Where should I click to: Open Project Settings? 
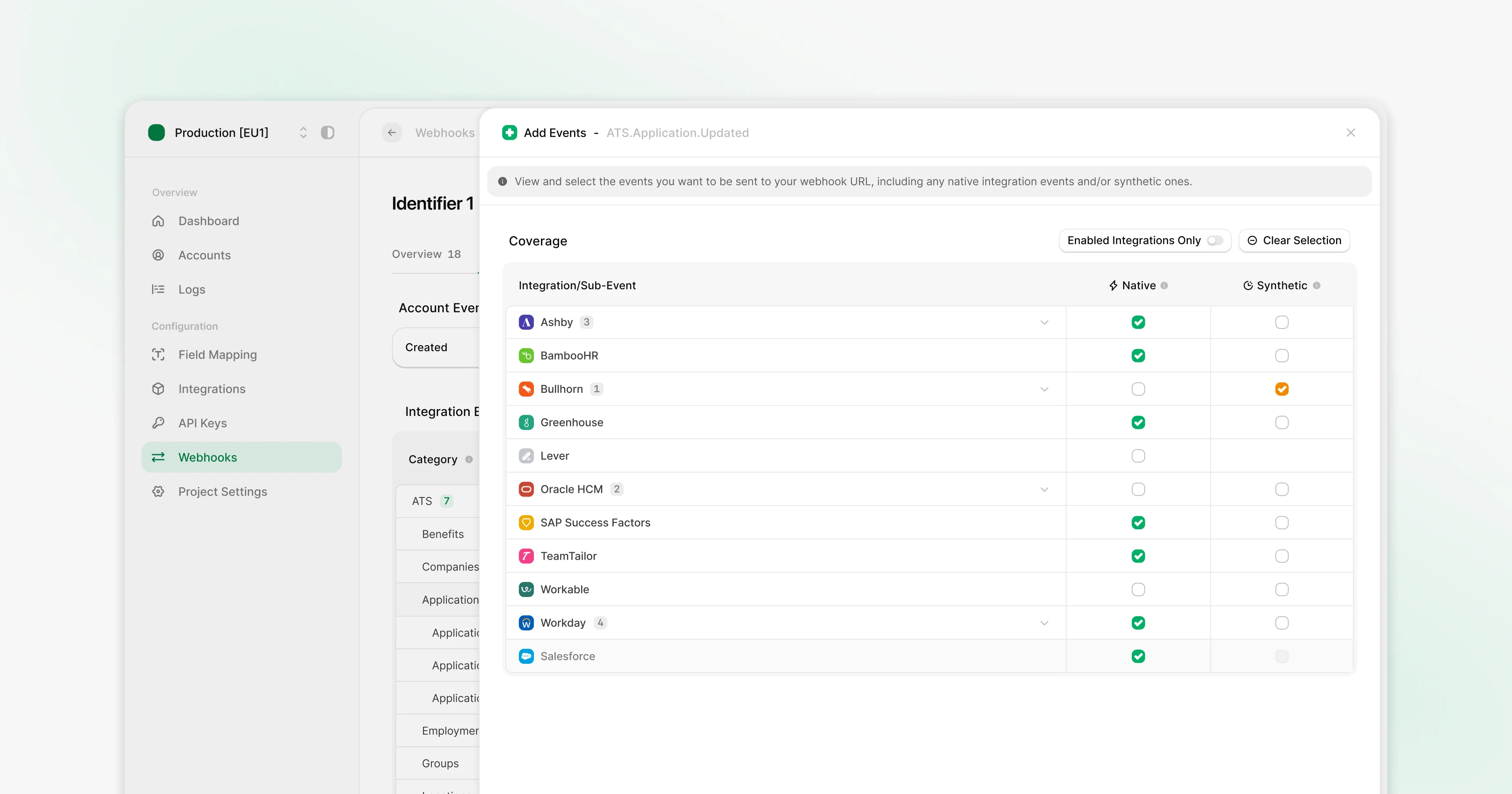[222, 492]
